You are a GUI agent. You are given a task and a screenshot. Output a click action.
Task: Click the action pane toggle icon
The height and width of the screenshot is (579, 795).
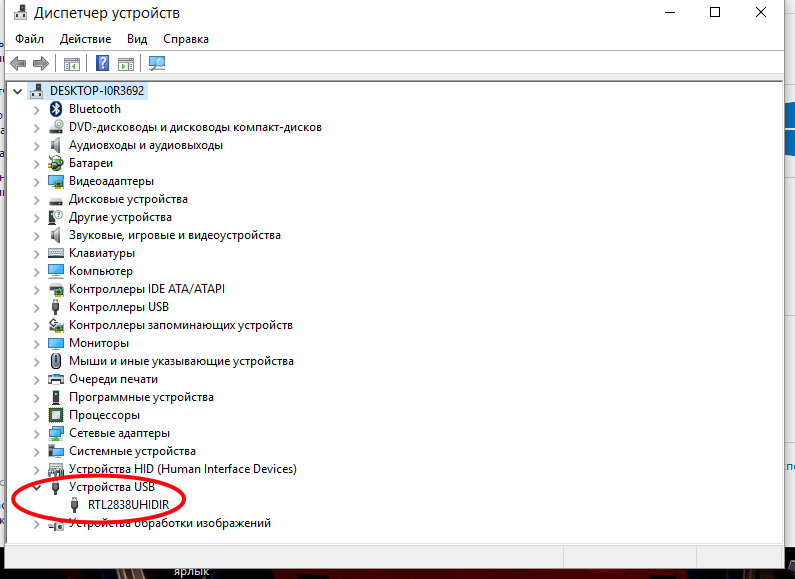126,64
